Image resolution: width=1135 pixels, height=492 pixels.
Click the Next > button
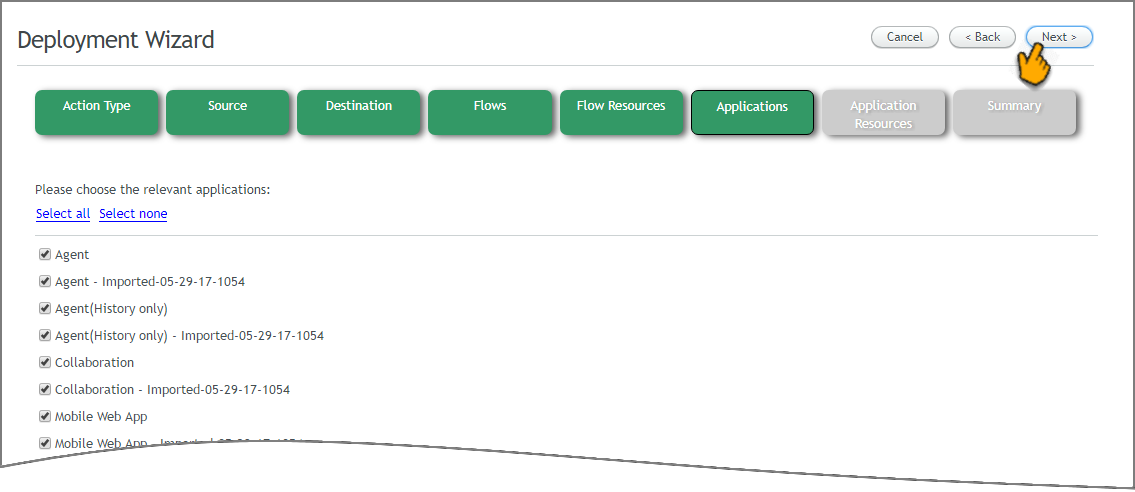tap(1059, 37)
